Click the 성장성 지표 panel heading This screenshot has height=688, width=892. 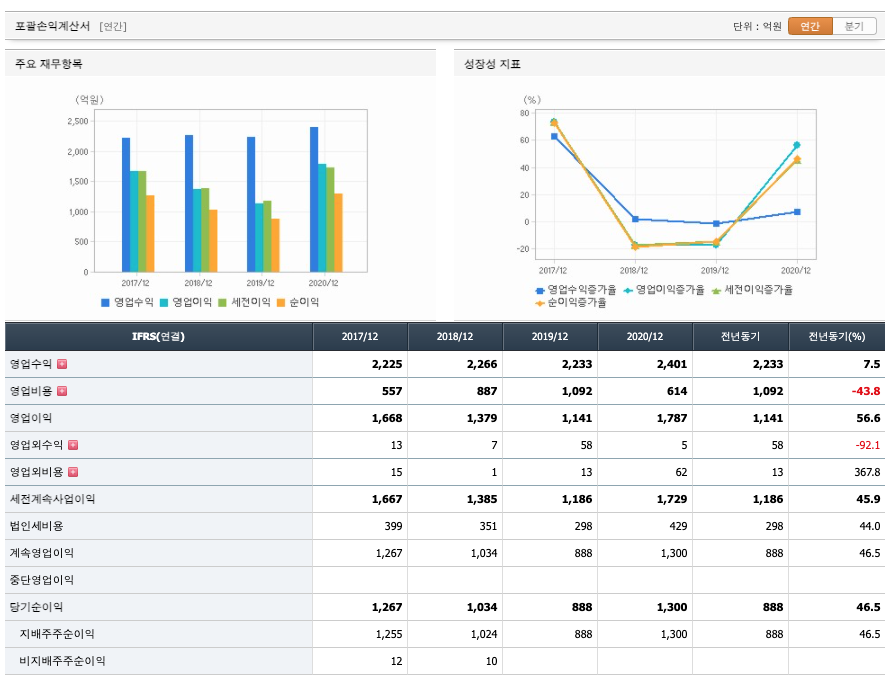492,64
